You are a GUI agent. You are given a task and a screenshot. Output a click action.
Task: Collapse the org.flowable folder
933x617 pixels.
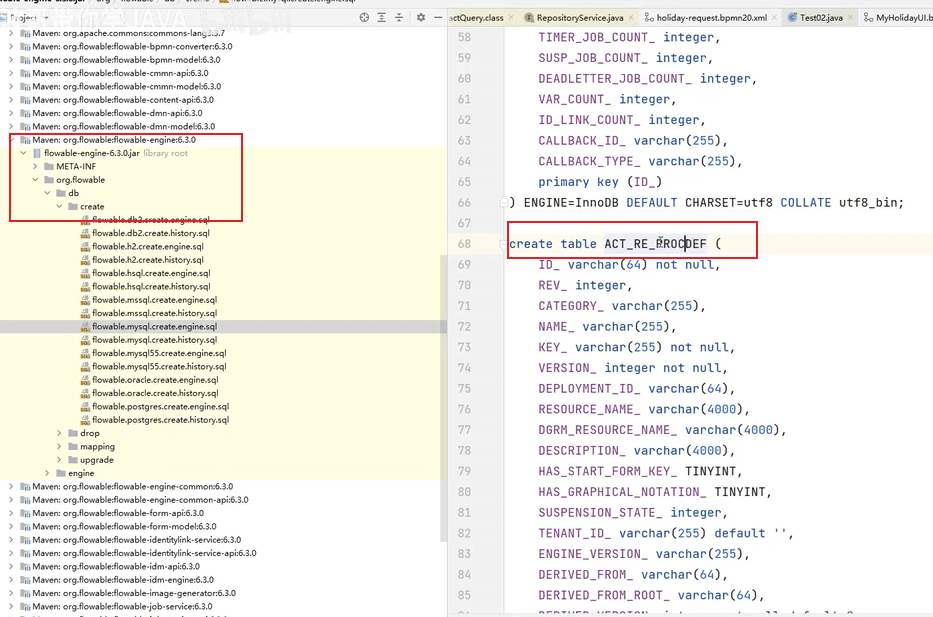pos(35,180)
